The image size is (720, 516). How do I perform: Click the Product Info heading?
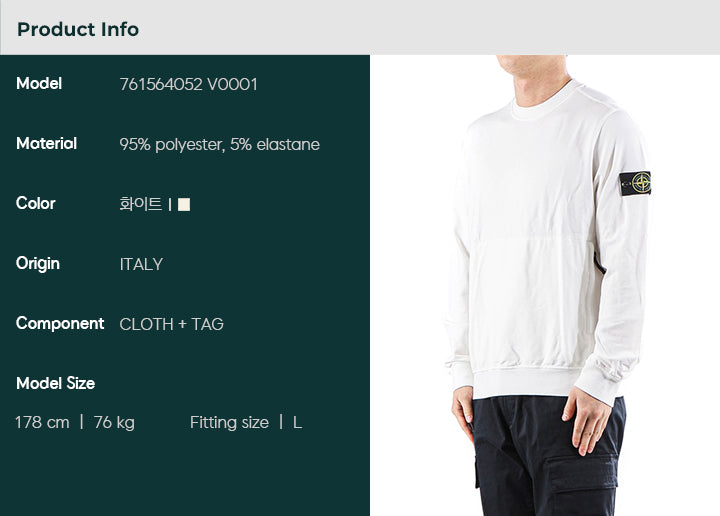tap(78, 29)
